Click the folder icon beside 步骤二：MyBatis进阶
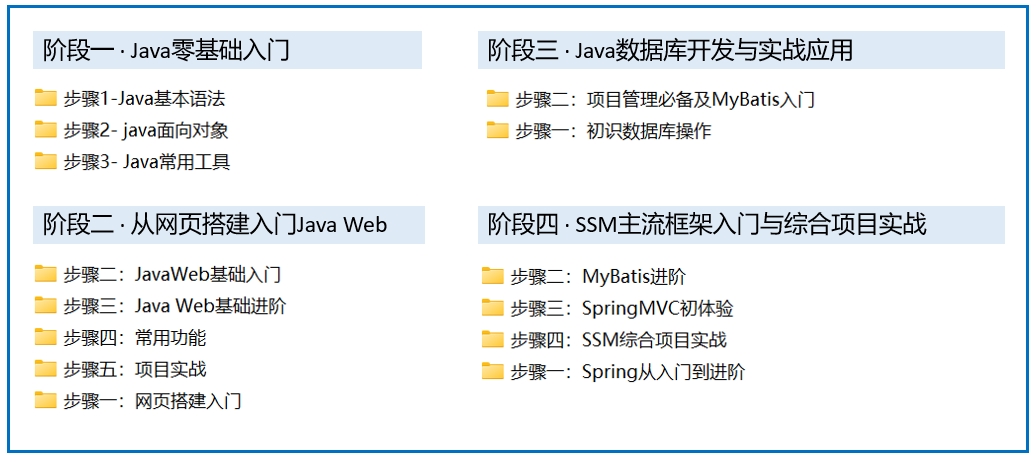Image resolution: width=1036 pixels, height=462 pixels. 492,276
